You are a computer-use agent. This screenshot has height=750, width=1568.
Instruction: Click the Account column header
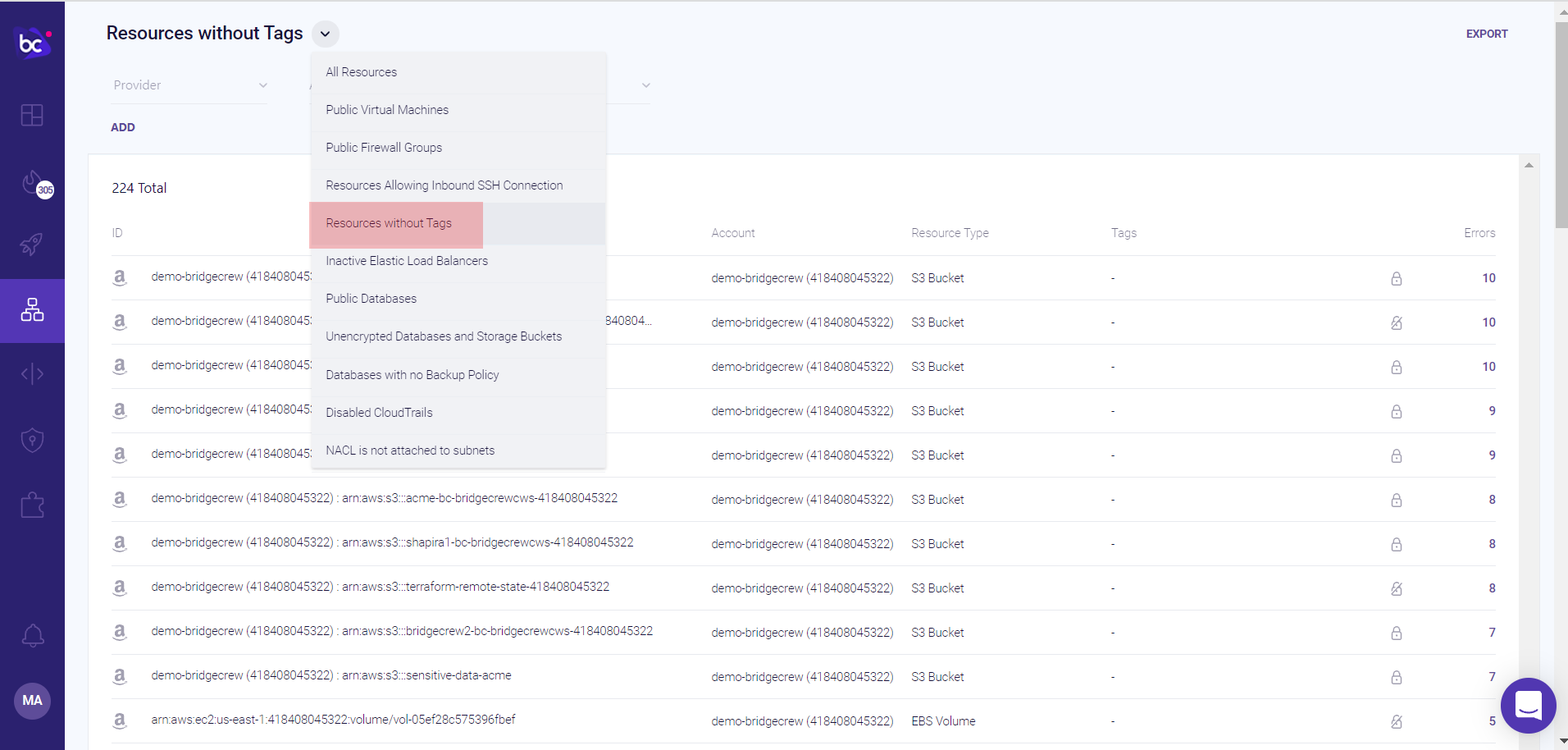tap(733, 233)
